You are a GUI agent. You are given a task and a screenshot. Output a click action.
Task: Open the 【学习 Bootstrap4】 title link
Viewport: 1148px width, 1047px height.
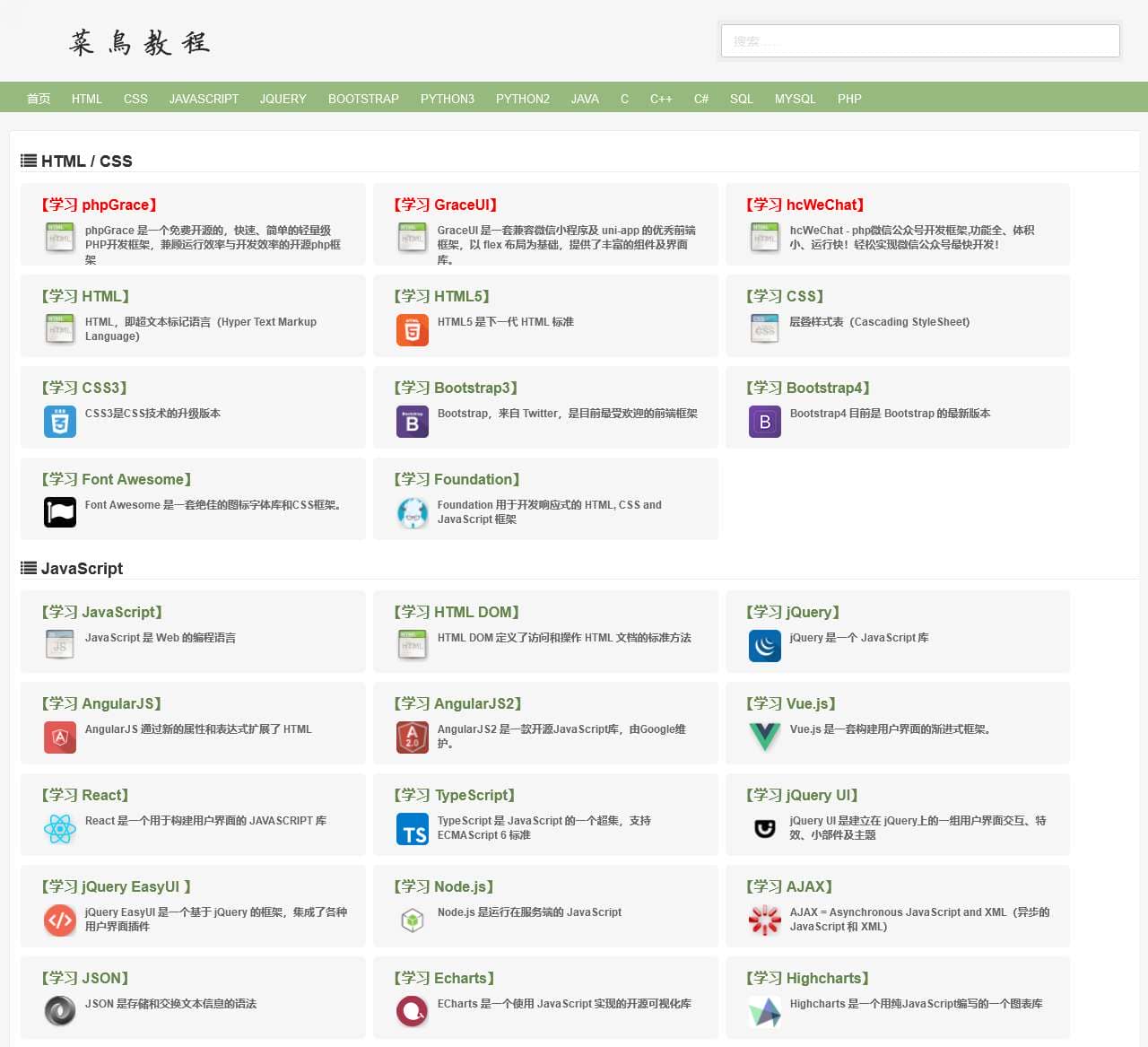[x=808, y=388]
